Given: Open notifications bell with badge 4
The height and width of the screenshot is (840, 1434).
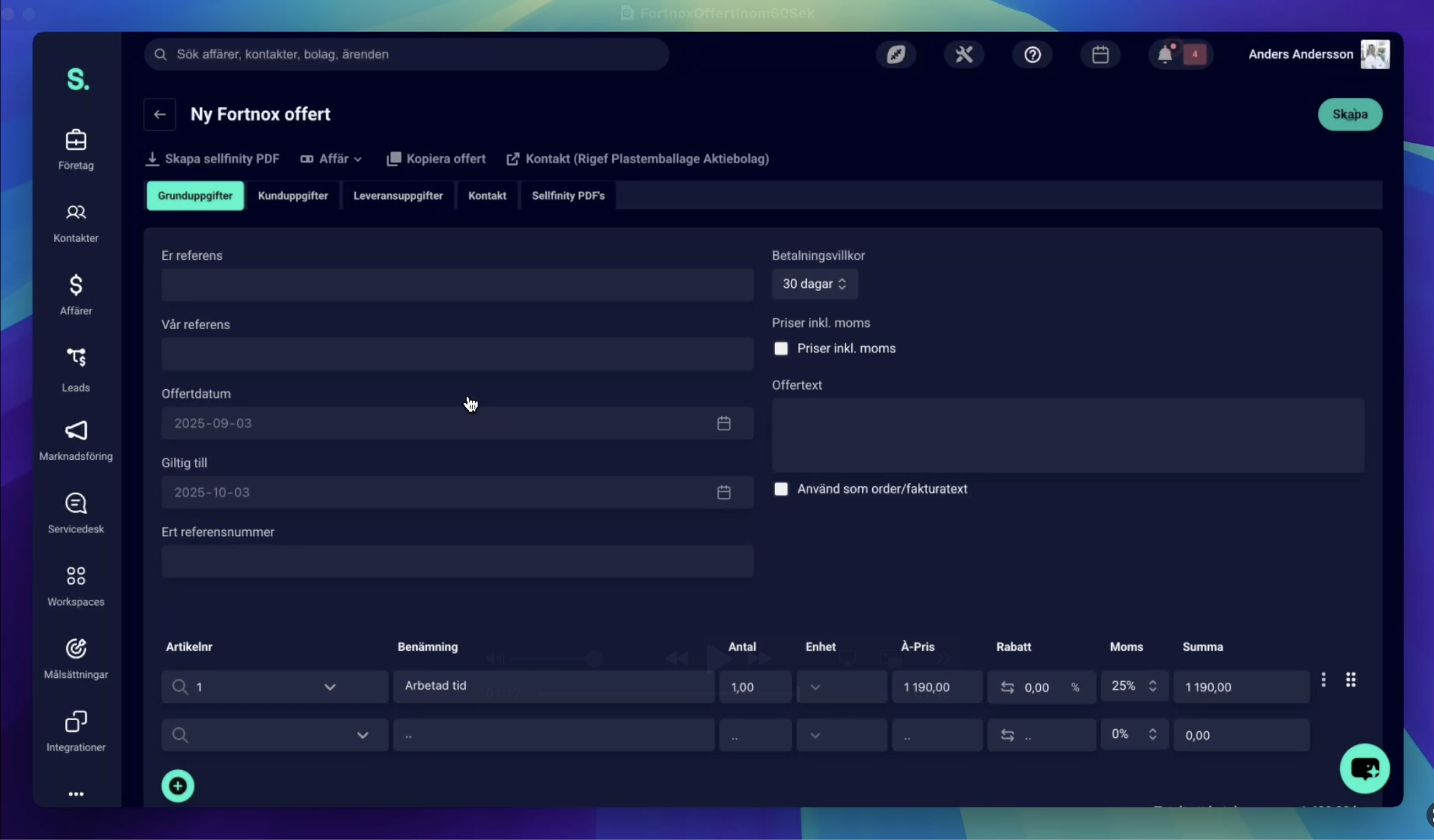Looking at the screenshot, I should pyautogui.click(x=1164, y=54).
